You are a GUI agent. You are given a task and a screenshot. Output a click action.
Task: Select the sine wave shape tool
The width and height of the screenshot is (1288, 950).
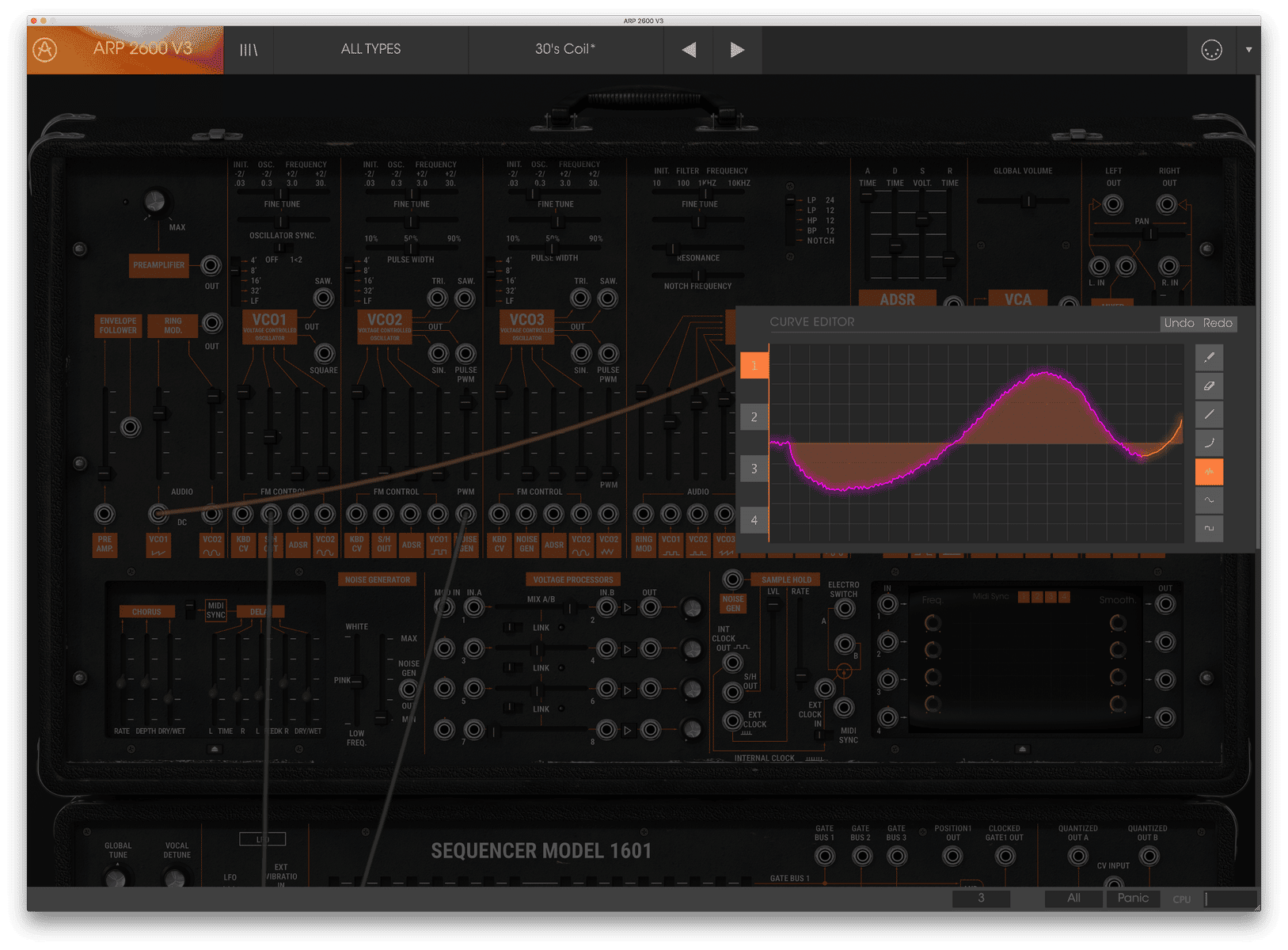[1209, 500]
